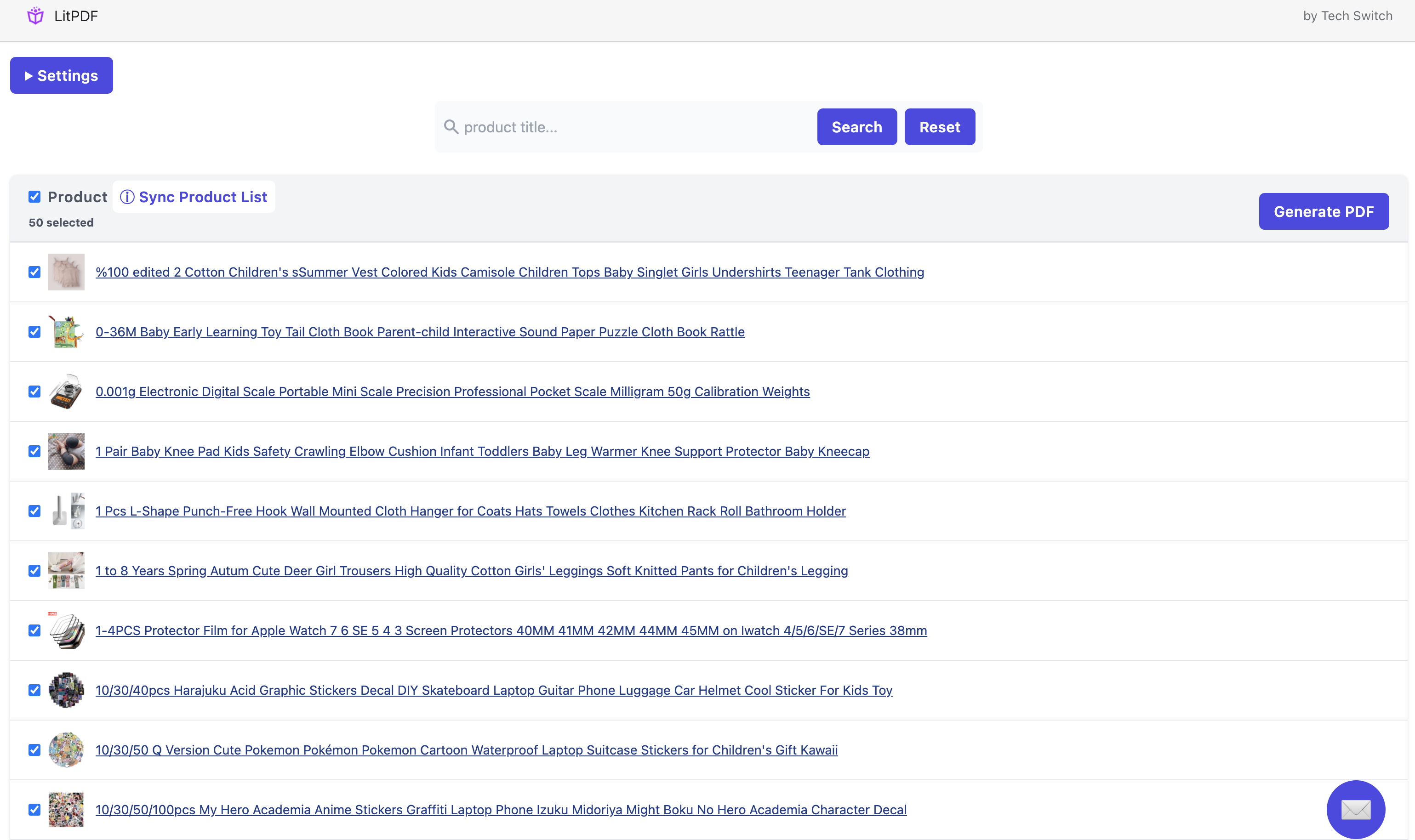Click the triangle arrow icon on the Settings button
This screenshot has width=1415, height=840.
(29, 75)
